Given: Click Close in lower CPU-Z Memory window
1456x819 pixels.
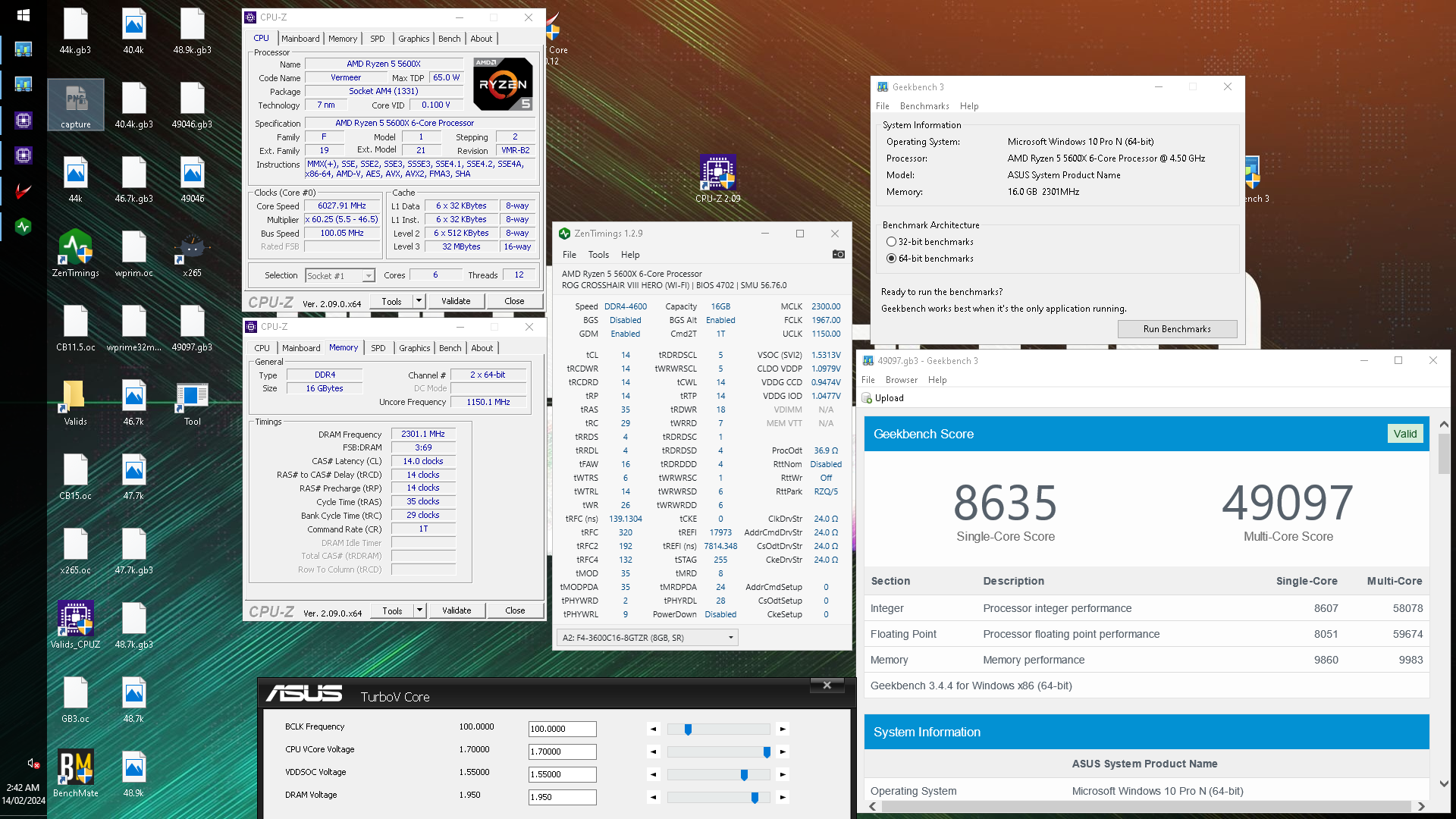Looking at the screenshot, I should 515,610.
